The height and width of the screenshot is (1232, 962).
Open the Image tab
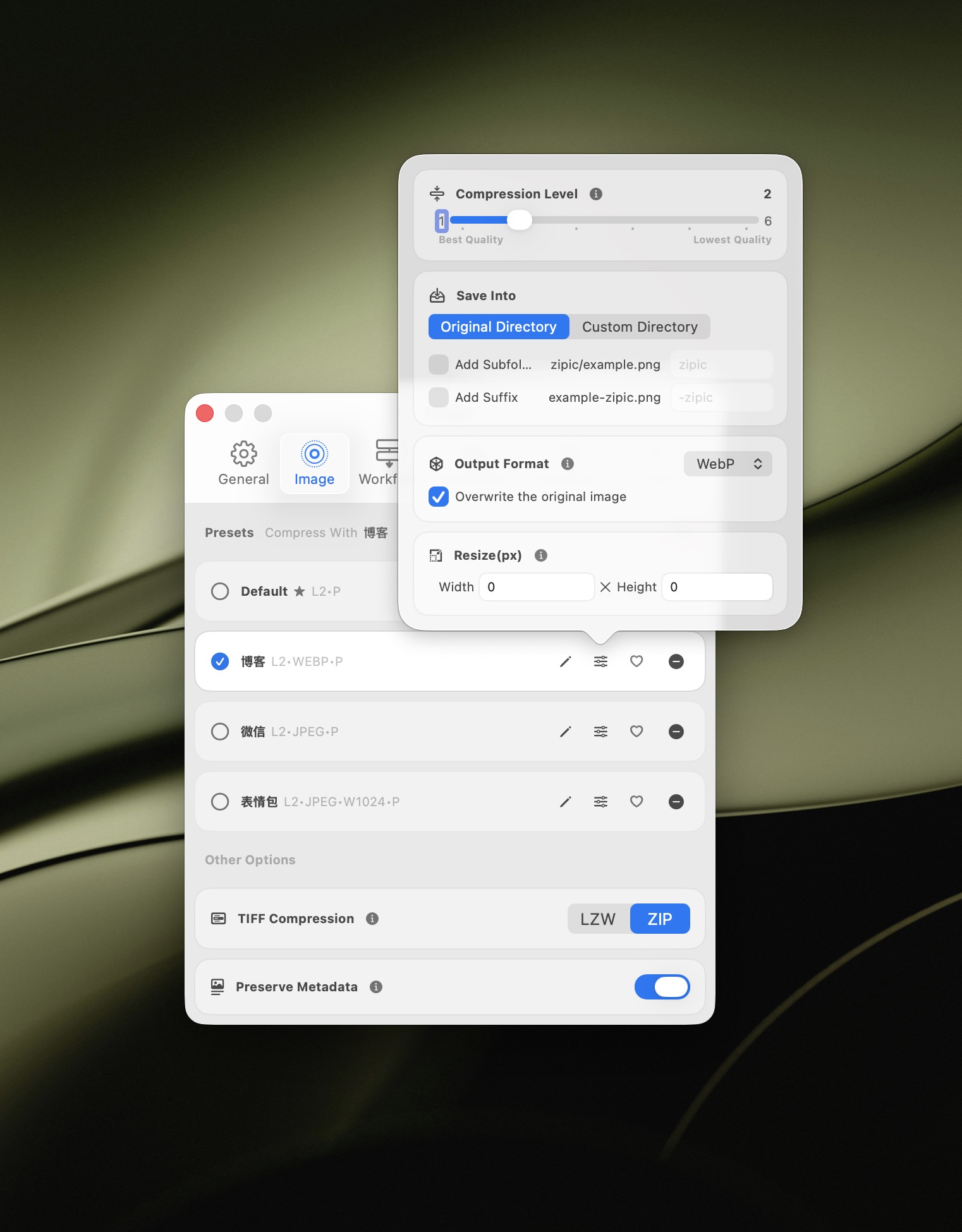tap(314, 464)
